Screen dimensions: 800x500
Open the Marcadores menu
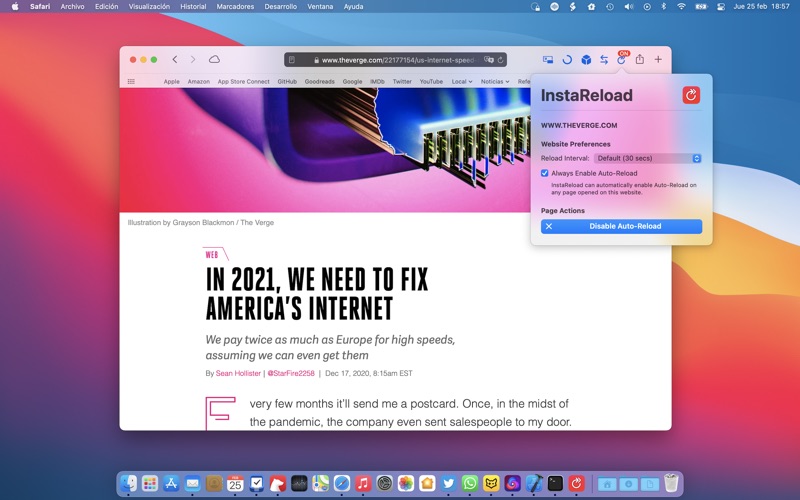tap(235, 7)
